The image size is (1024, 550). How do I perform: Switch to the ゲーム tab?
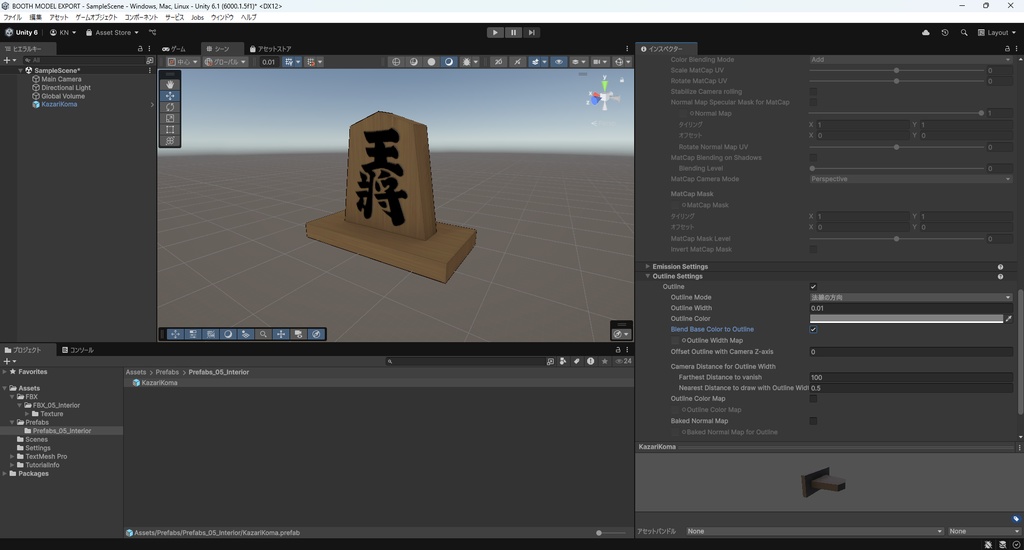(174, 49)
